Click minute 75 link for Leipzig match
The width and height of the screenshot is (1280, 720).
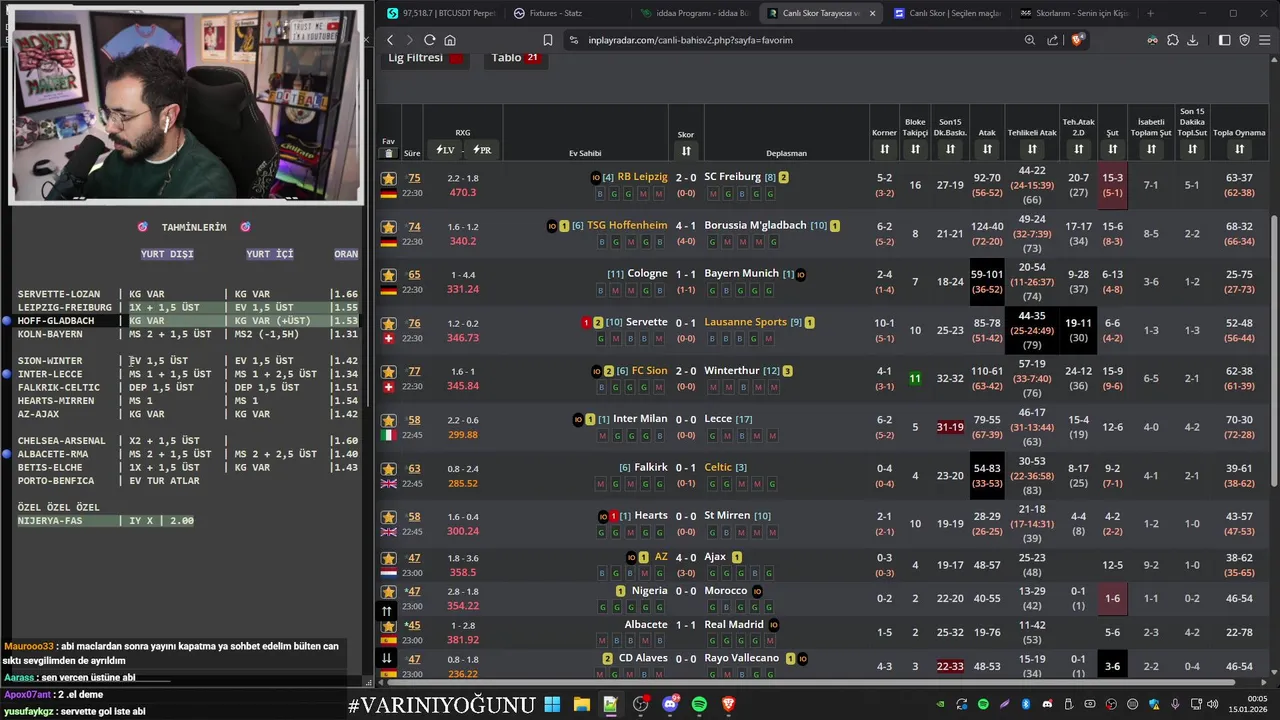pyautogui.click(x=414, y=178)
